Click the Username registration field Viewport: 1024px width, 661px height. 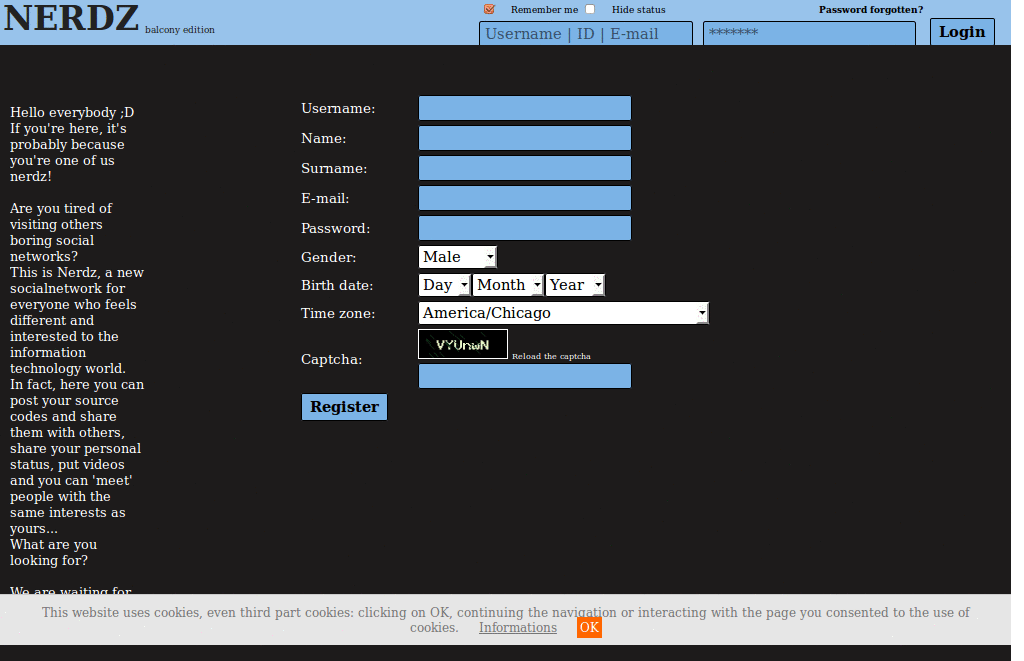click(x=524, y=108)
